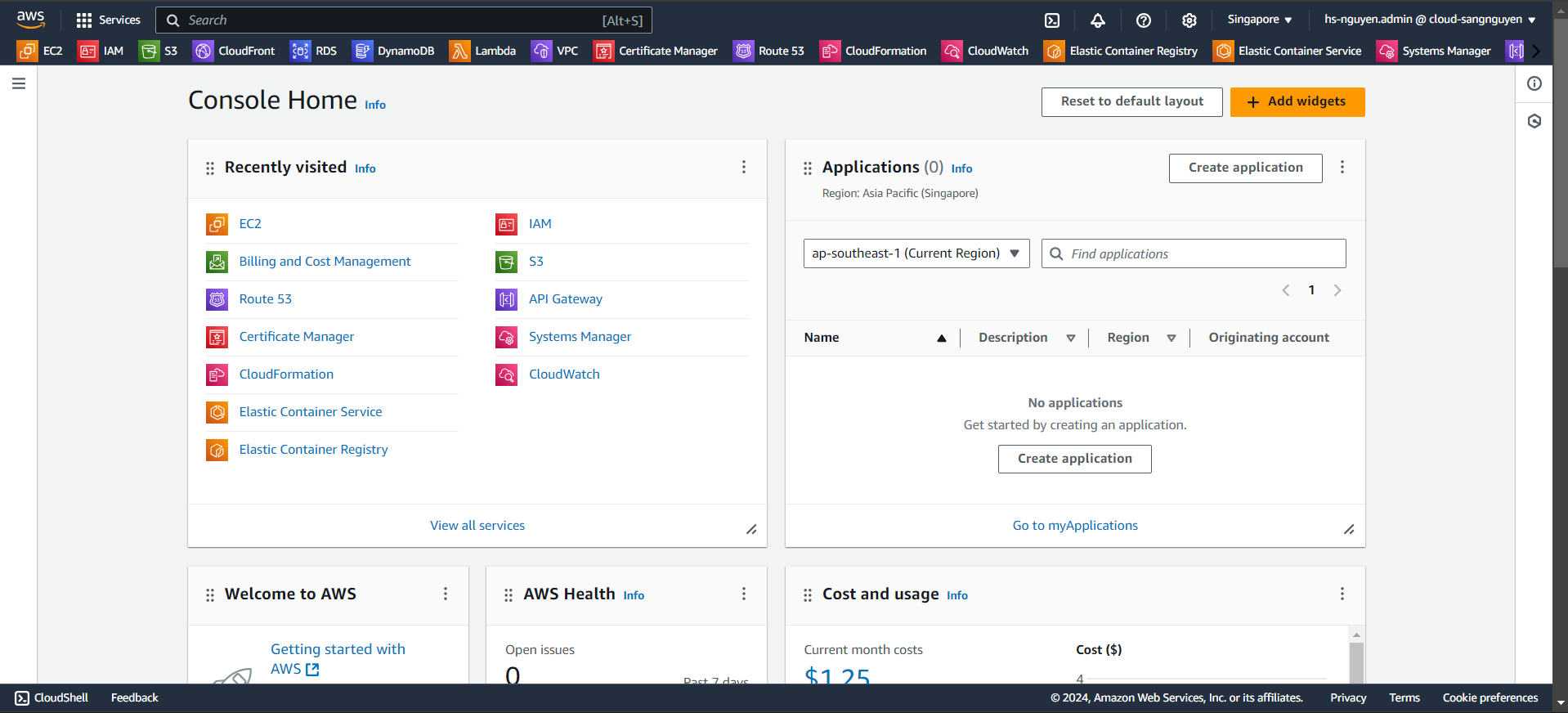Open CloudShell icon in top navigation bar
Image resolution: width=1568 pixels, height=713 pixels.
1052,20
